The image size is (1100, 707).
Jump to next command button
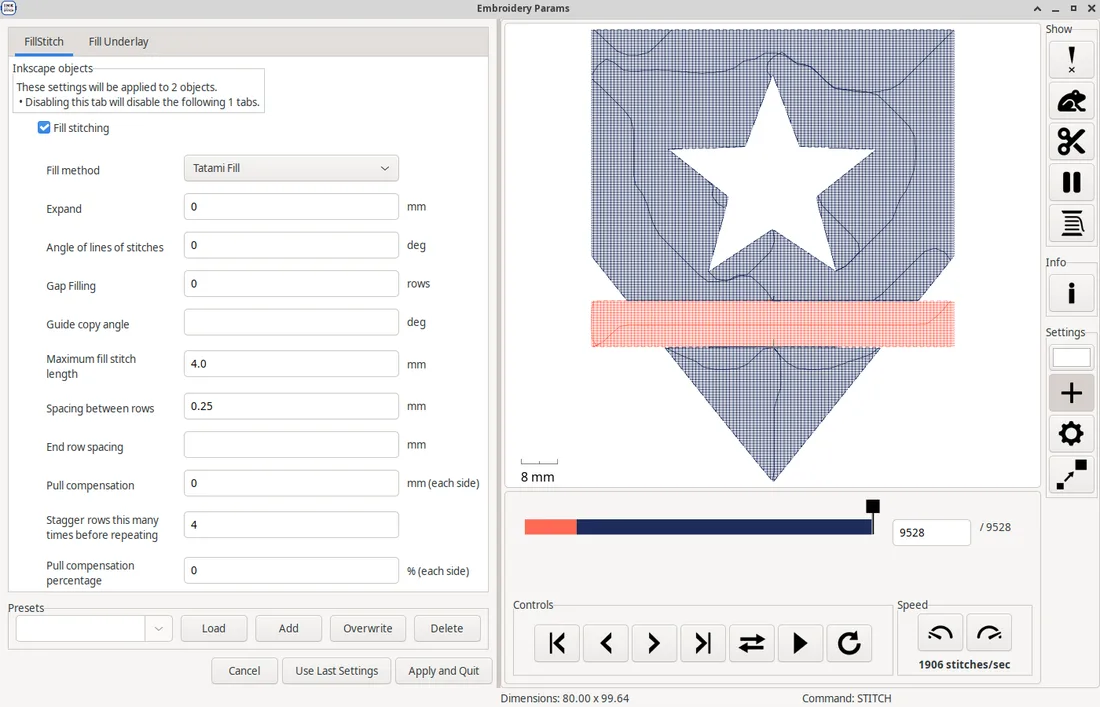(x=703, y=643)
